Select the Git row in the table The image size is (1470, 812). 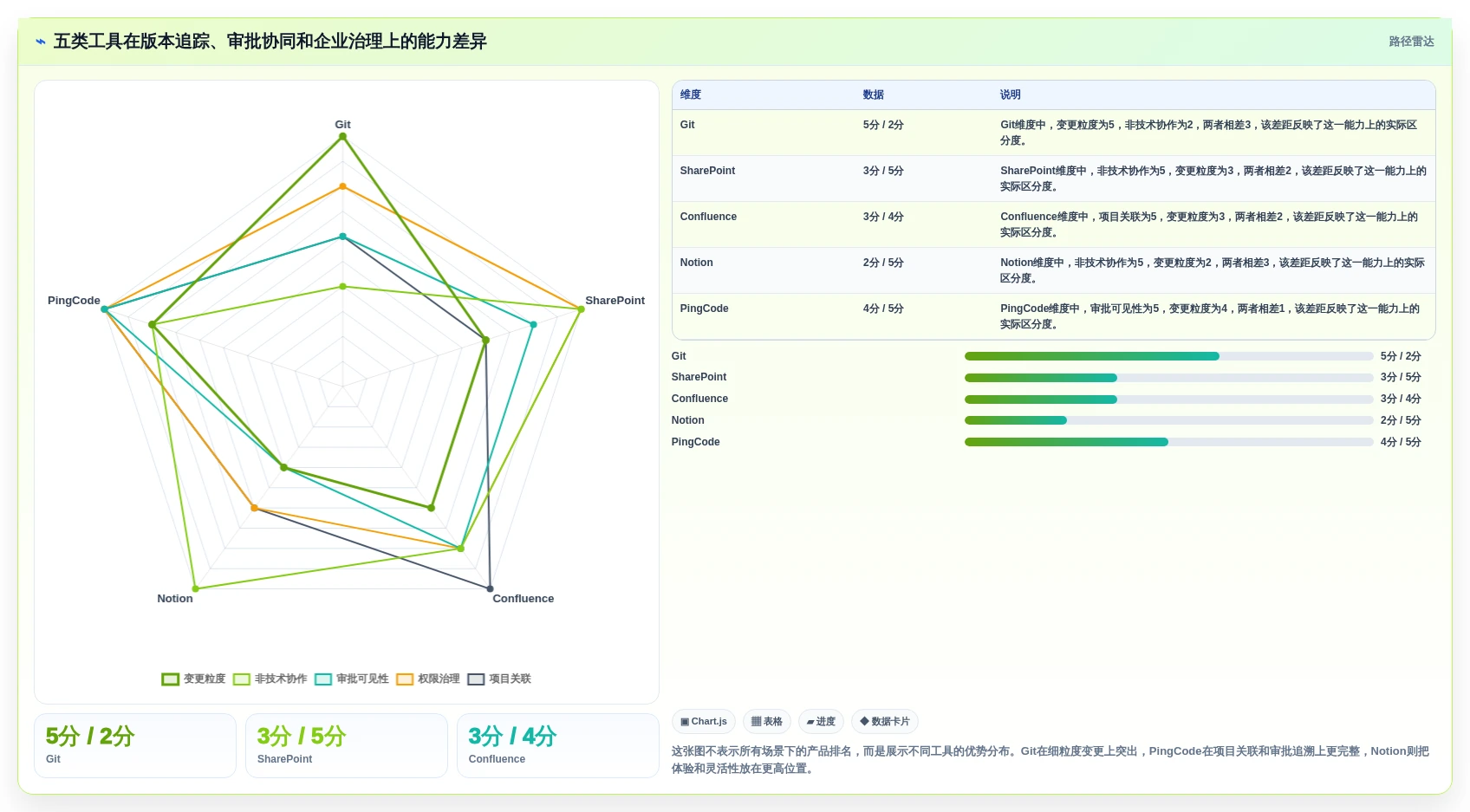click(x=1053, y=133)
